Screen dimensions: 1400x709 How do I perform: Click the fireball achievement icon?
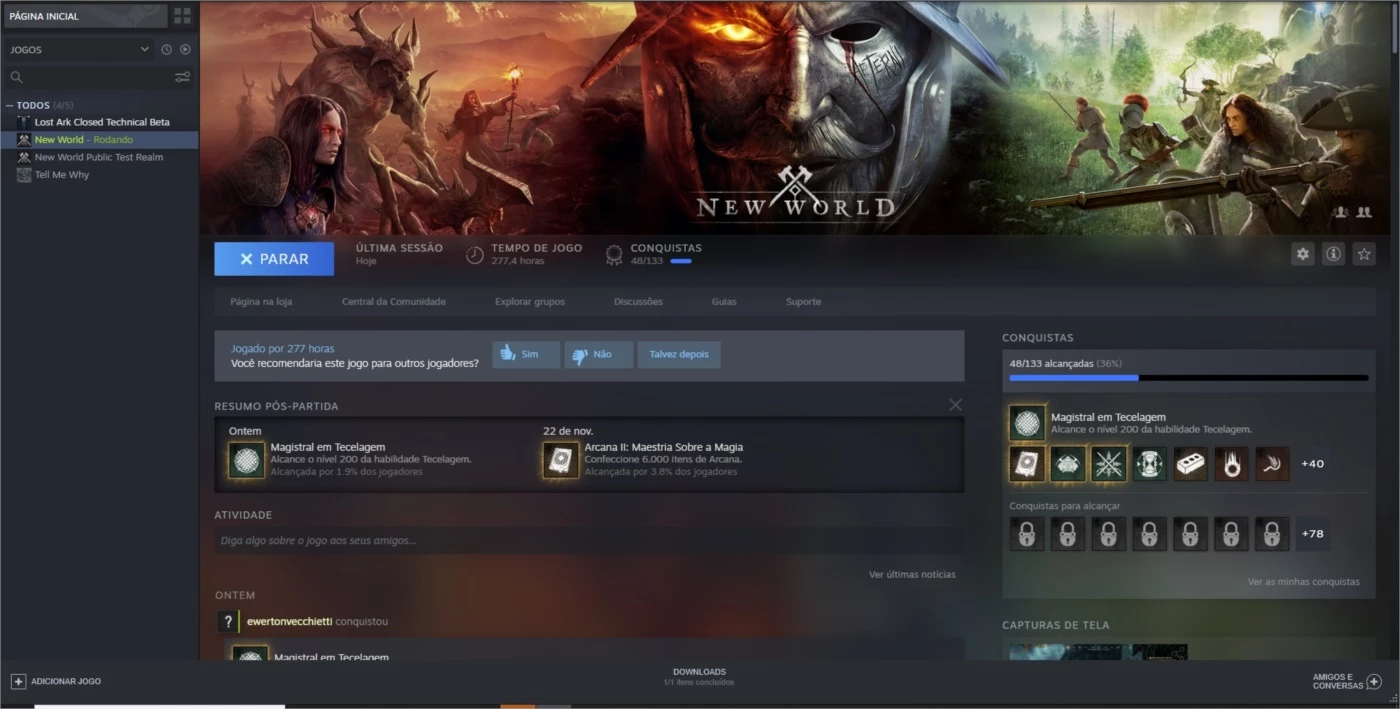1231,464
